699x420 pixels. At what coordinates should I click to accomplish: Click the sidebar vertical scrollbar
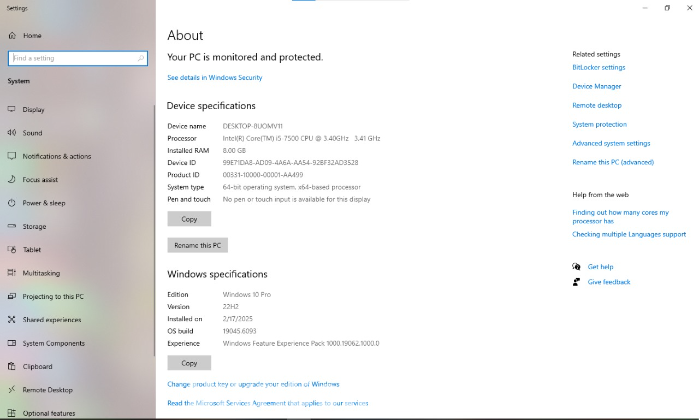click(x=154, y=230)
